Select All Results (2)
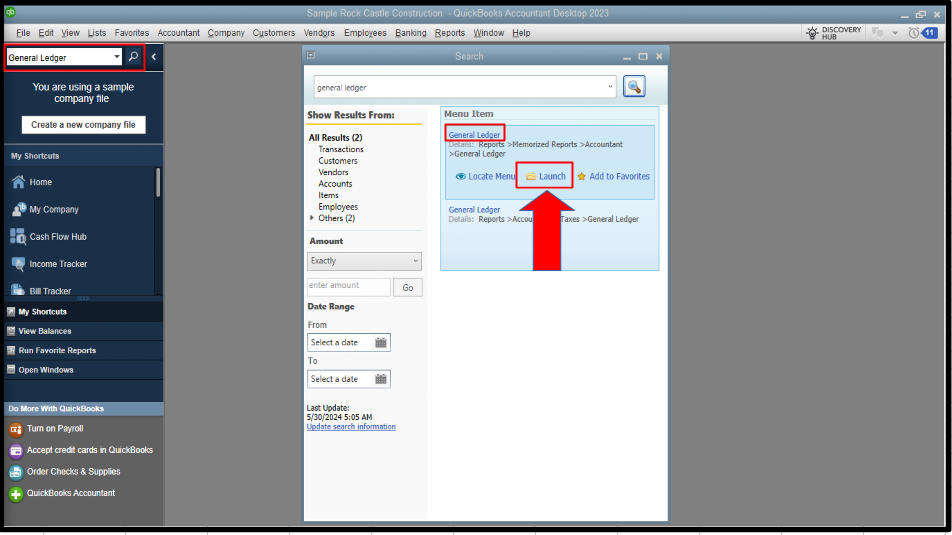The width and height of the screenshot is (952, 535). [335, 137]
